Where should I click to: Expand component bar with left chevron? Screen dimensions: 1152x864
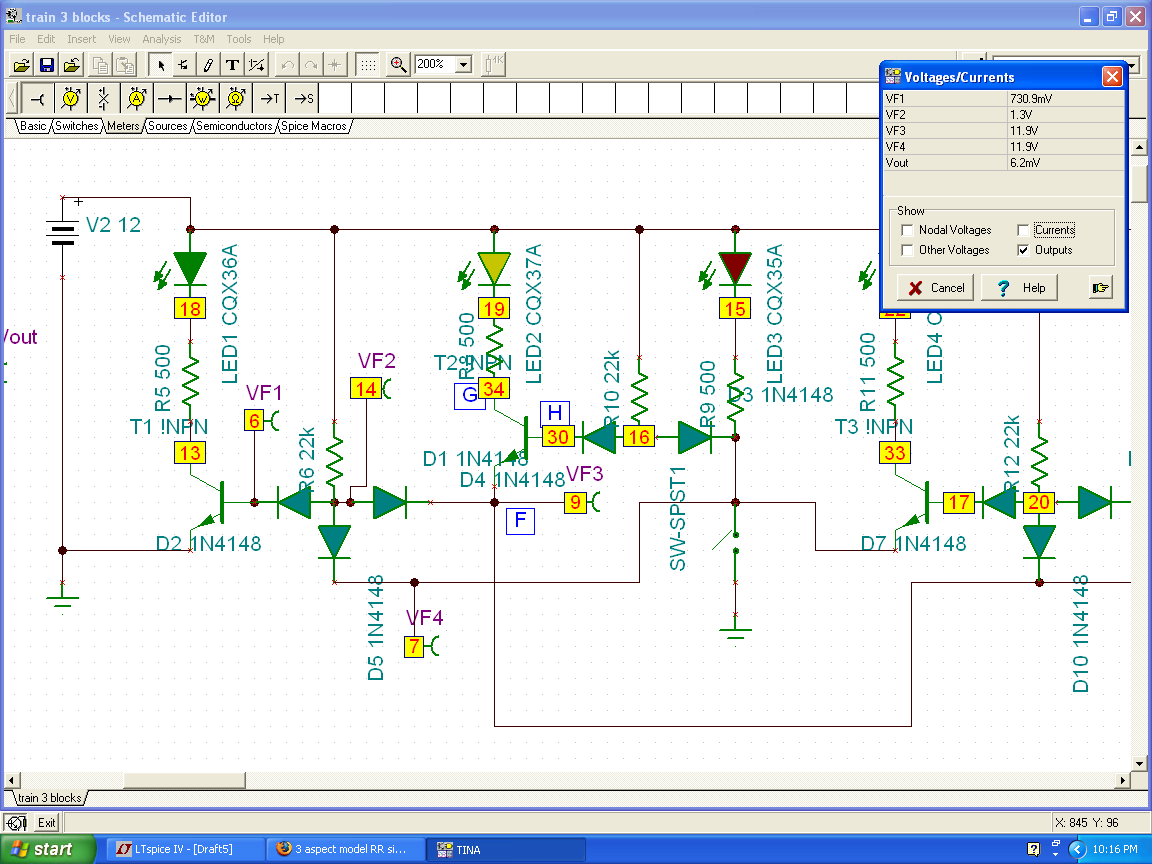coord(12,98)
